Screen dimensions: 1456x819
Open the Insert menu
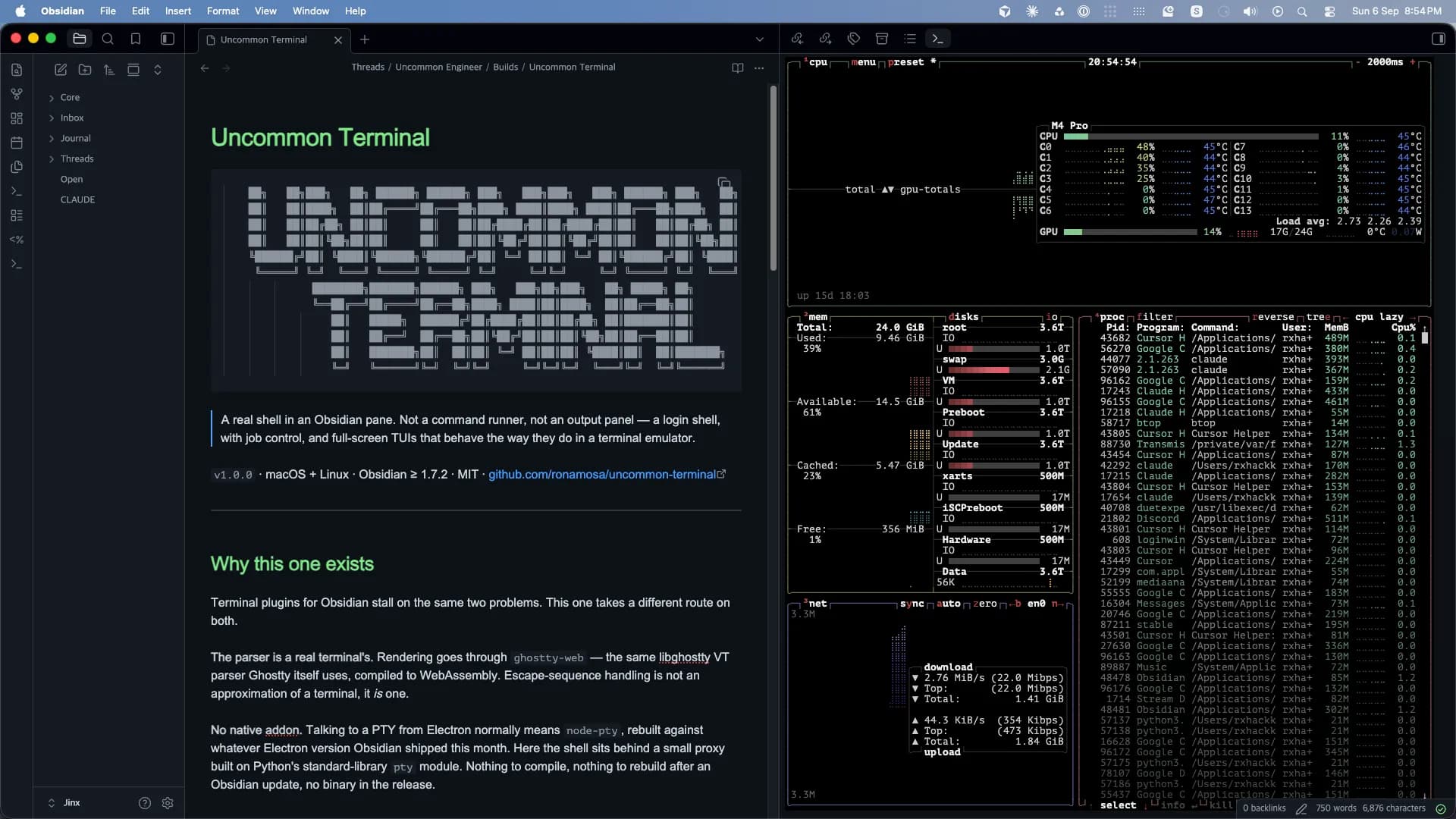(x=178, y=11)
